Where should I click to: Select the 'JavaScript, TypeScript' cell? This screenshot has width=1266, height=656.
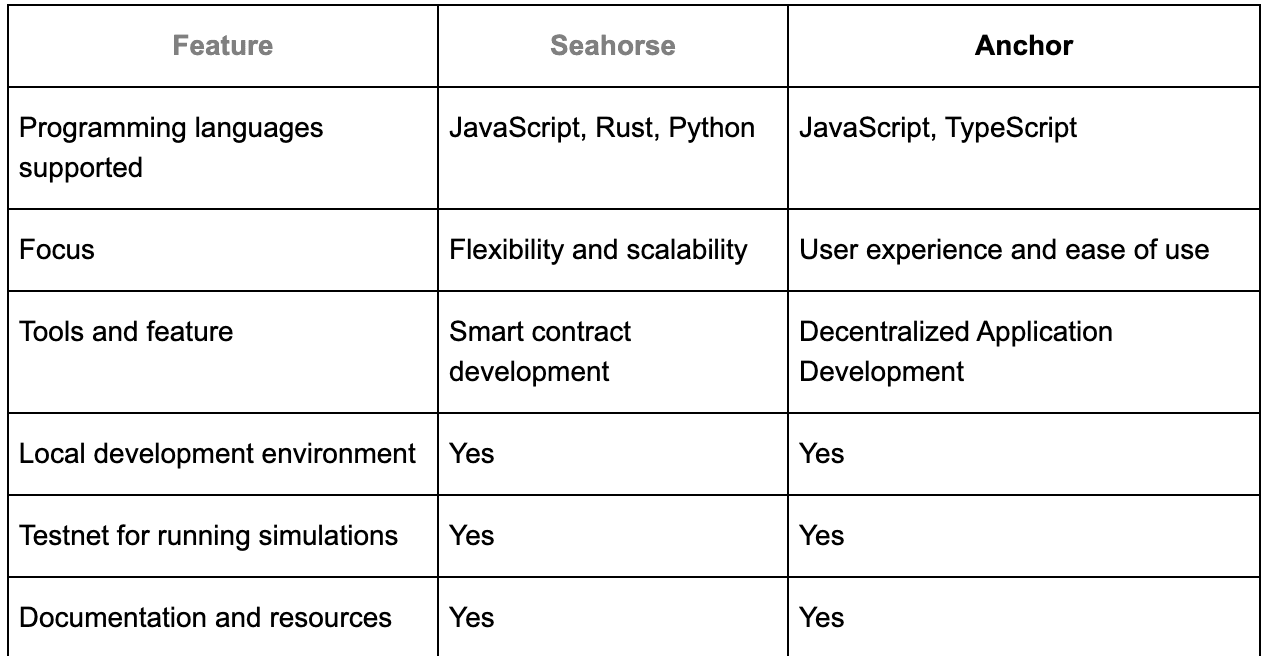pyautogui.click(x=938, y=129)
